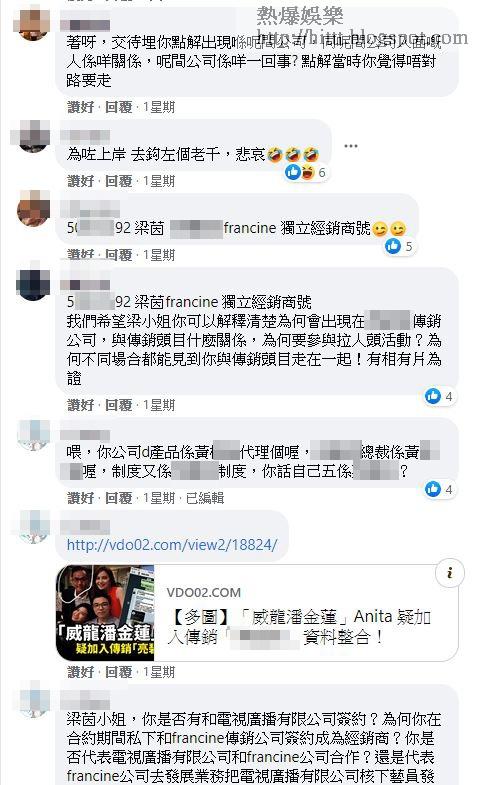This screenshot has height=785, width=483.
Task: Click the top commenter's profile avatar
Action: [x=33, y=23]
